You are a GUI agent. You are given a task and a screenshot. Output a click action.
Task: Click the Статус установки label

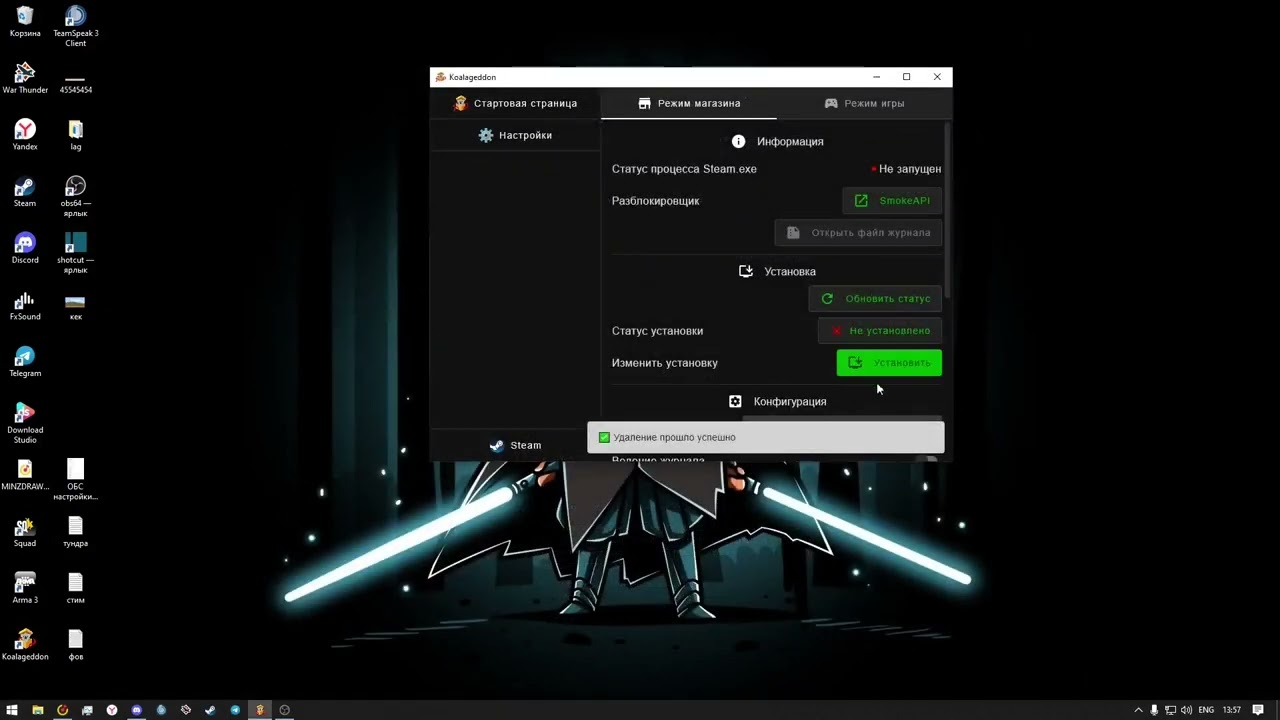[657, 331]
